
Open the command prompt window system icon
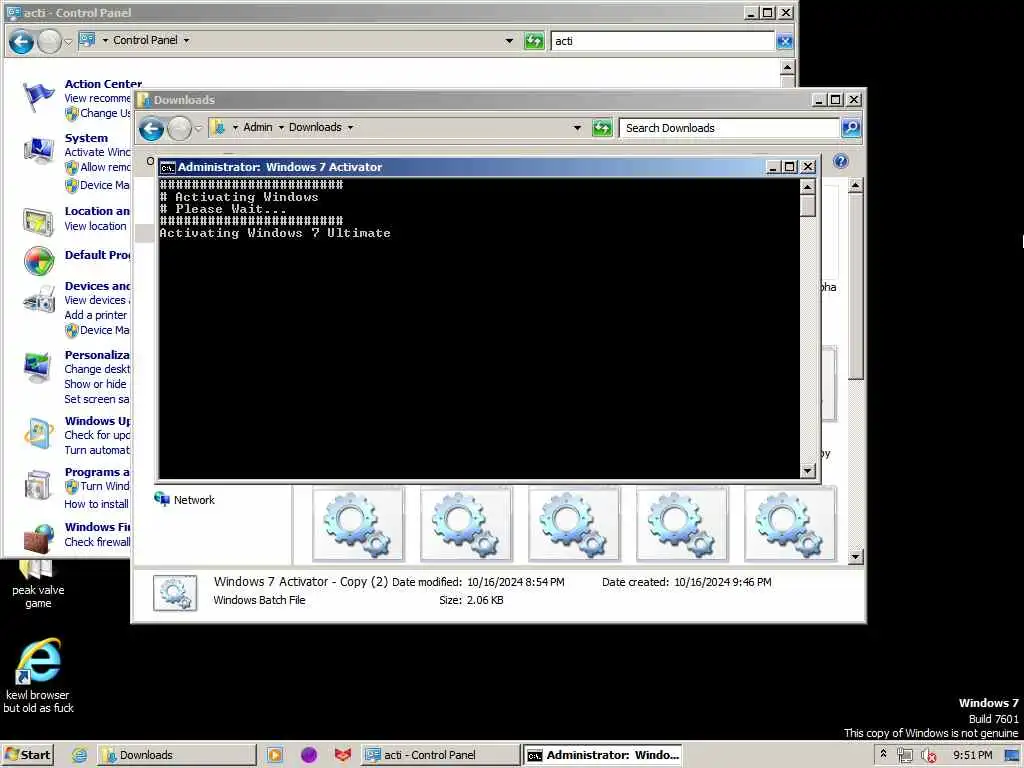point(168,167)
